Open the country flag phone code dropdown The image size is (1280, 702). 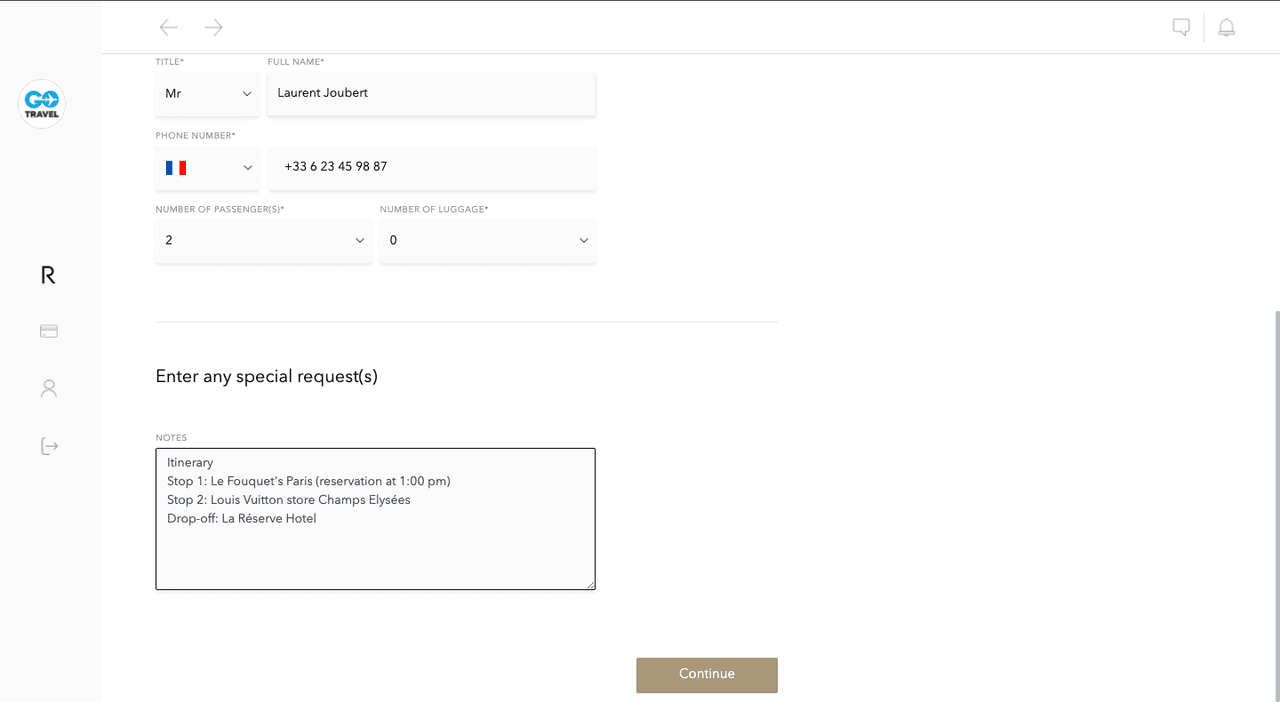(x=207, y=168)
